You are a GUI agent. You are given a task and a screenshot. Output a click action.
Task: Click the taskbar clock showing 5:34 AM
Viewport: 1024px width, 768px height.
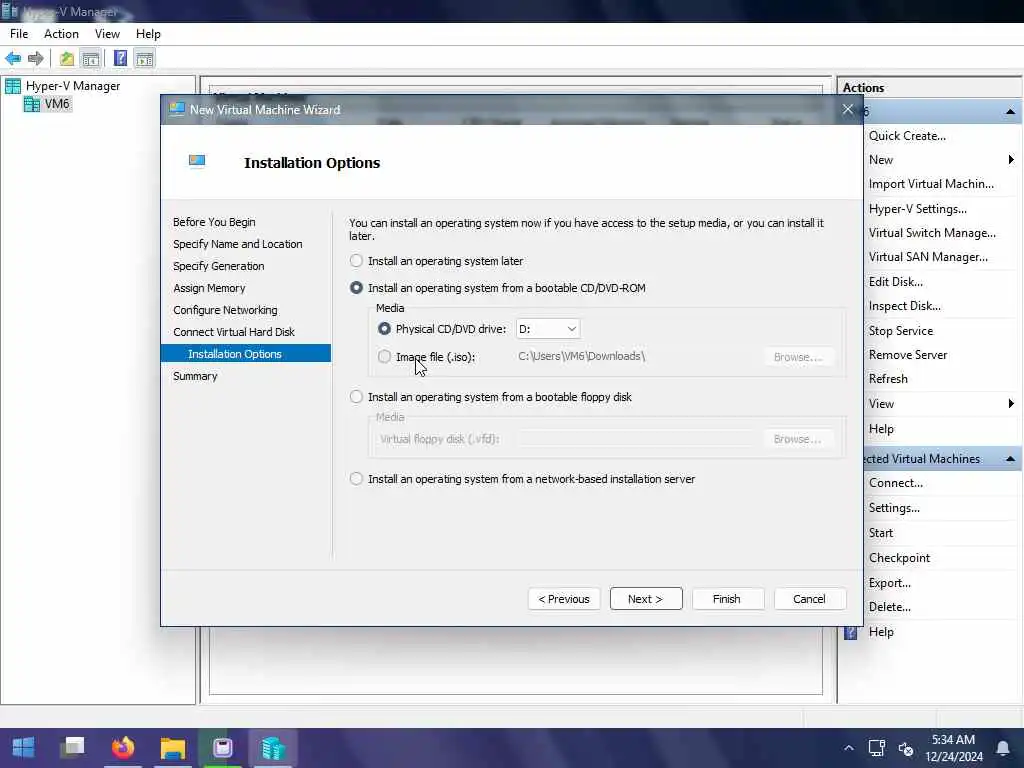click(953, 739)
